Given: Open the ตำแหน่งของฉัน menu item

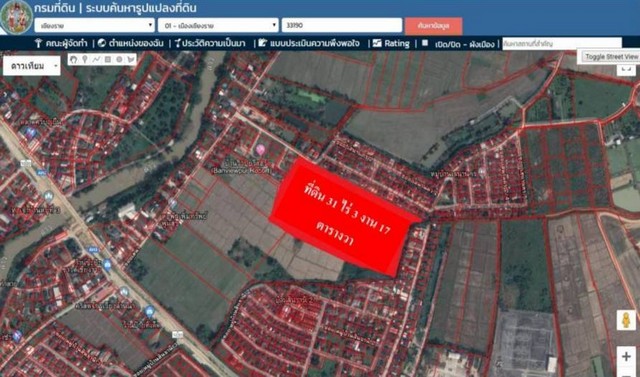Looking at the screenshot, I should point(131,43).
